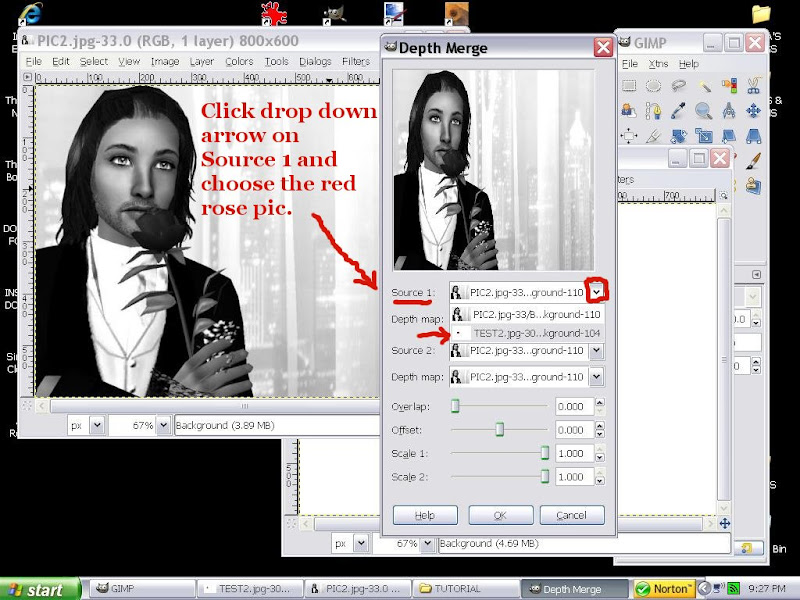Click Norton icon in taskbar
The width and height of the screenshot is (800, 600).
point(665,589)
